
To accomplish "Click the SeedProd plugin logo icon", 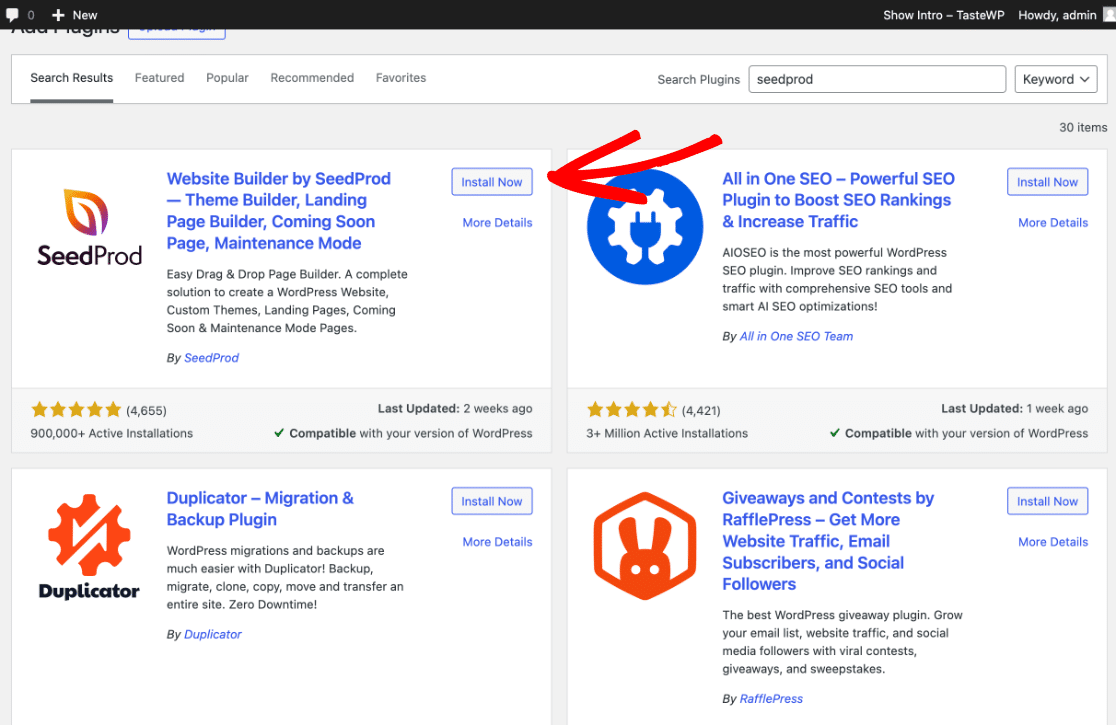I will pyautogui.click(x=90, y=227).
